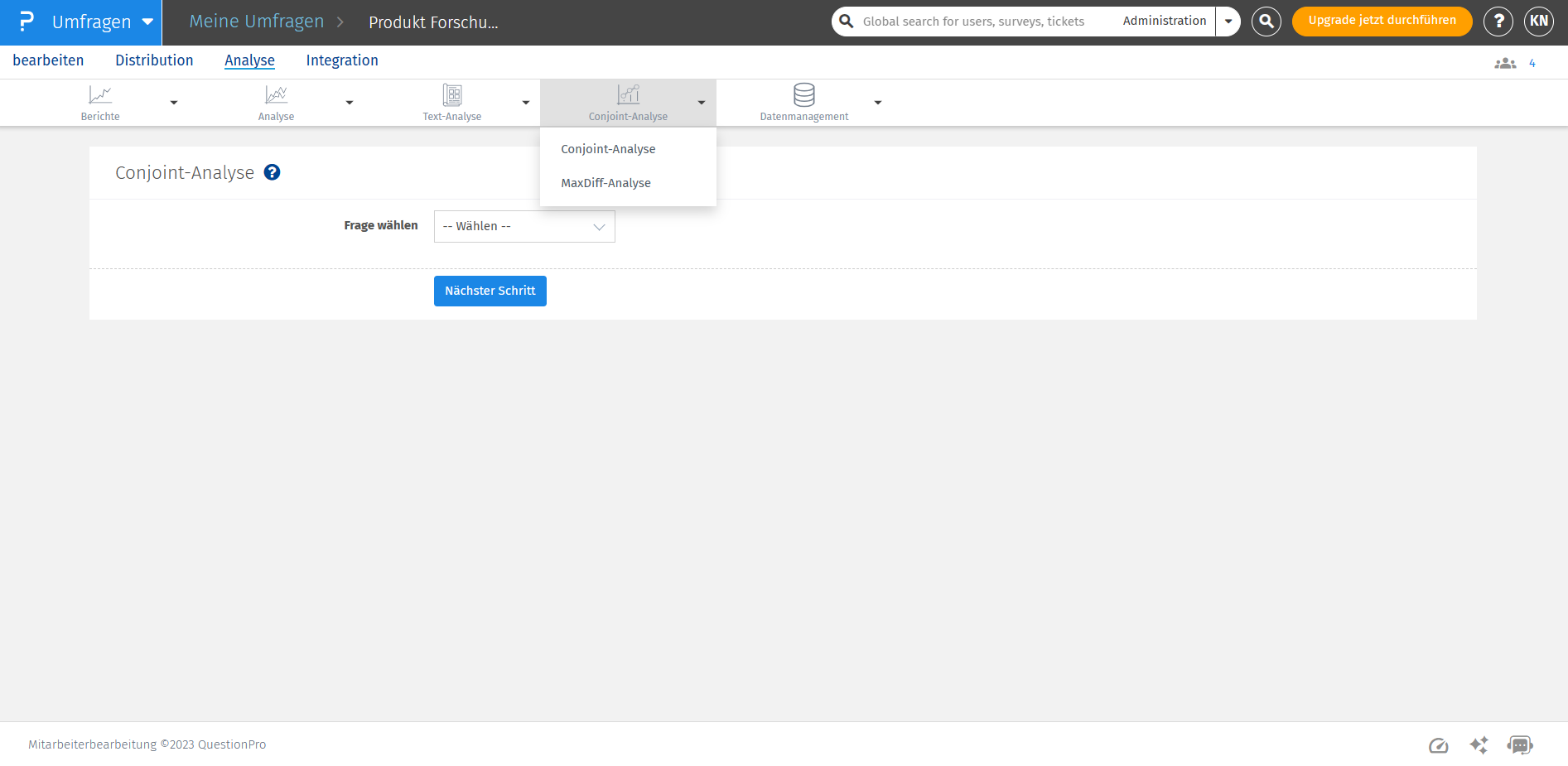Click the team members icon
The image size is (1568, 766).
[x=1505, y=63]
